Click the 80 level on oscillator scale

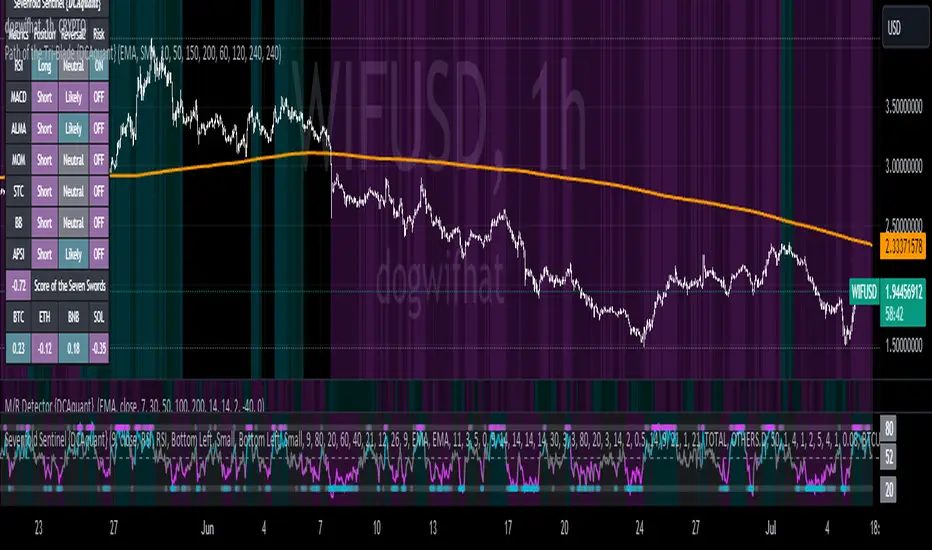[x=889, y=429]
